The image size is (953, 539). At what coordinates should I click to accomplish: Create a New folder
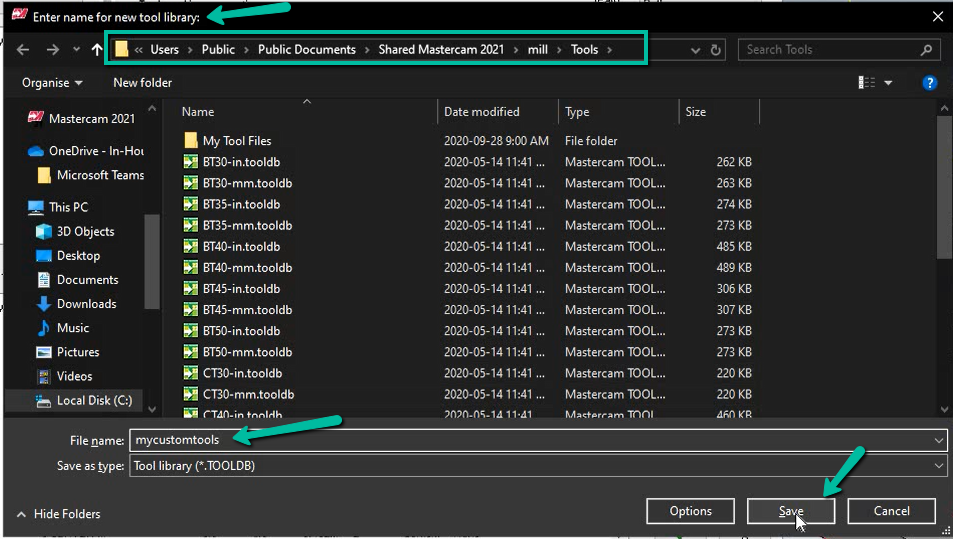[142, 83]
